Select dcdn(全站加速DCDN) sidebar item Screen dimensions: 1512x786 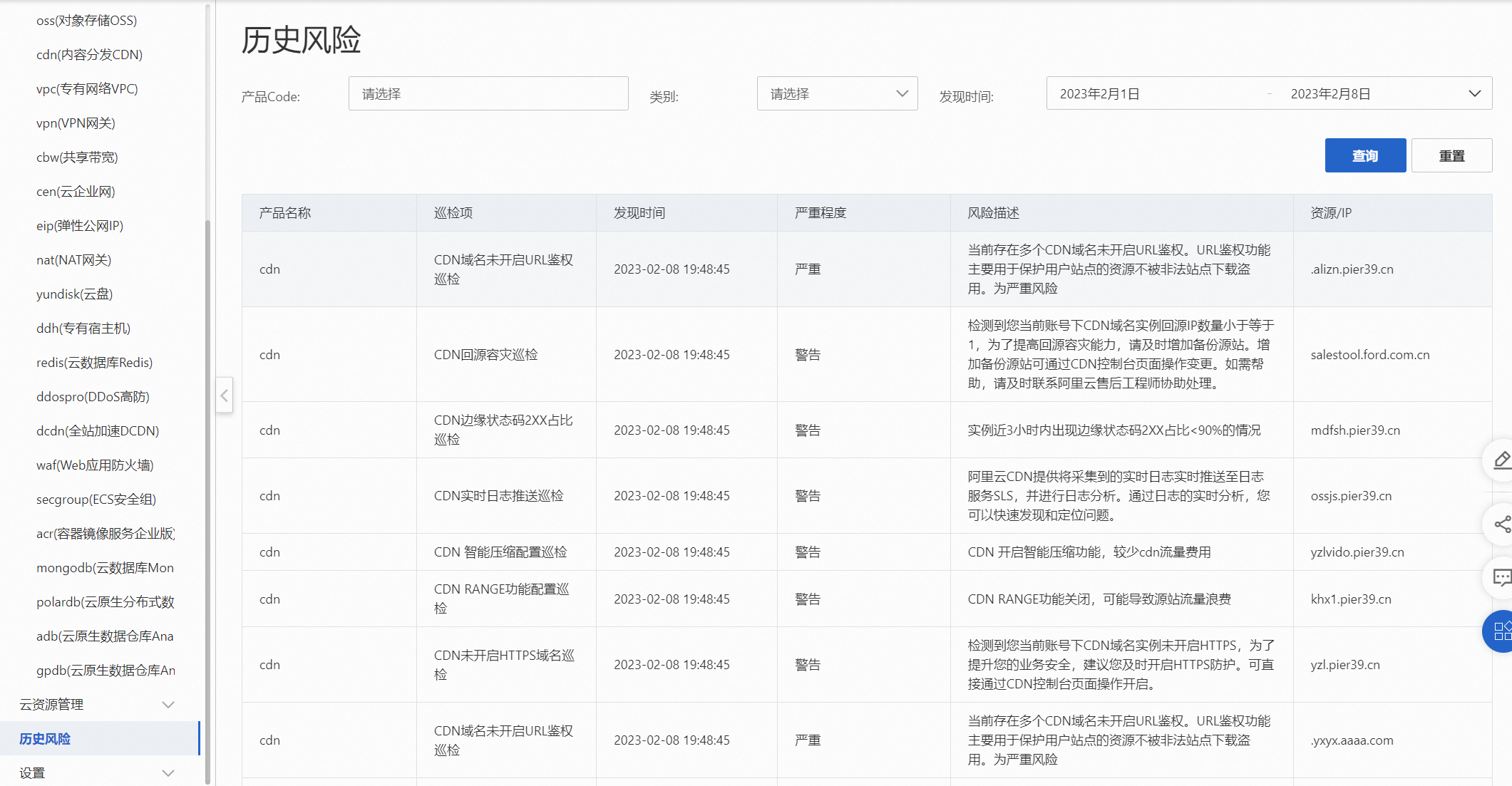(x=98, y=431)
